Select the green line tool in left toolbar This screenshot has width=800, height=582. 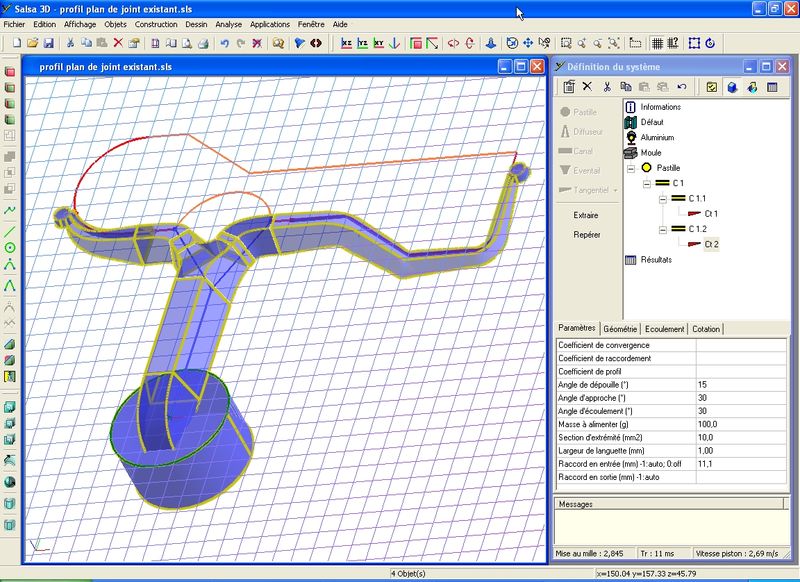tap(10, 231)
